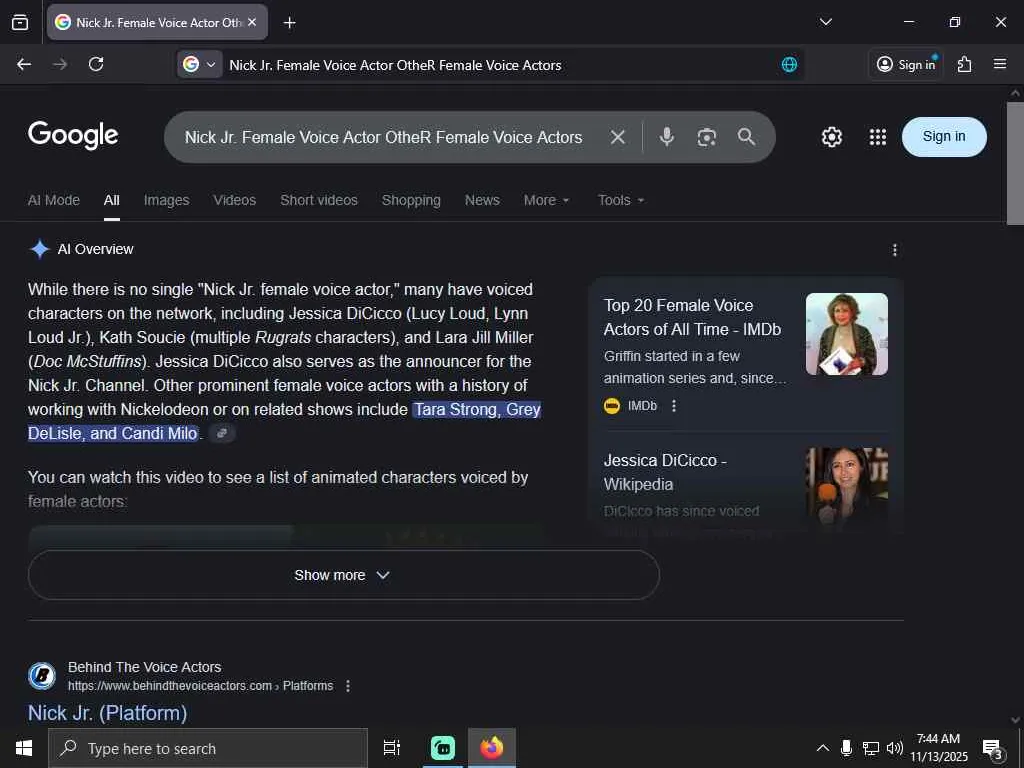
Task: Switch to the Images tab
Action: (167, 200)
